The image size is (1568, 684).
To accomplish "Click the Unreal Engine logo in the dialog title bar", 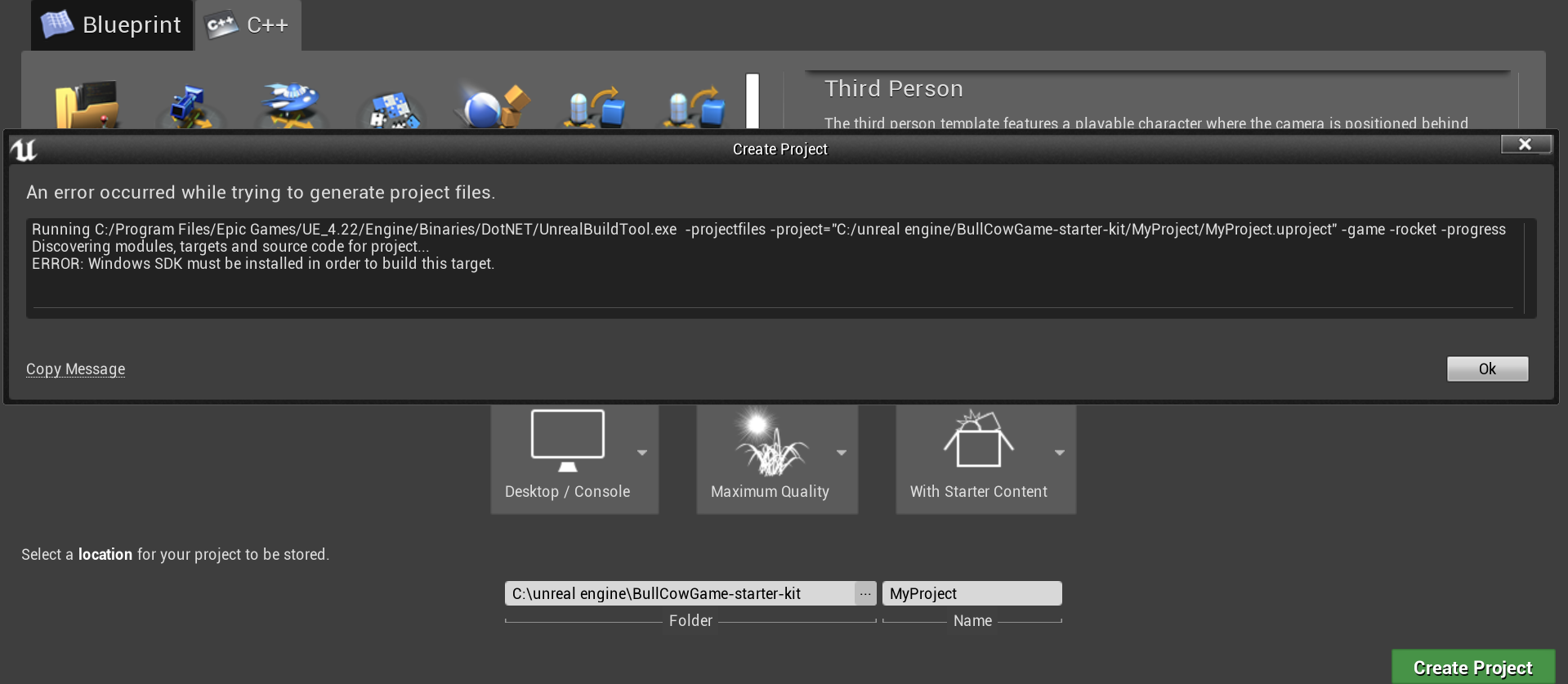I will coord(24,150).
